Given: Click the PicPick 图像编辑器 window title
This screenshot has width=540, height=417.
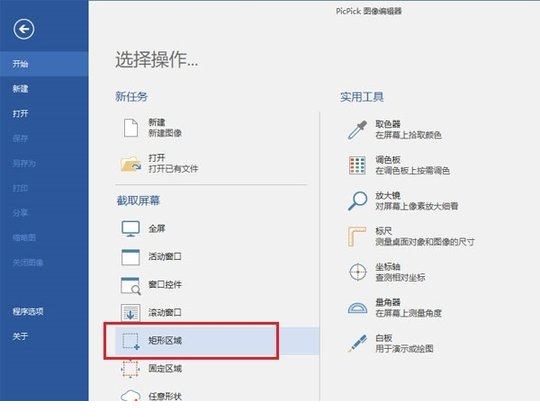Looking at the screenshot, I should click(369, 11).
